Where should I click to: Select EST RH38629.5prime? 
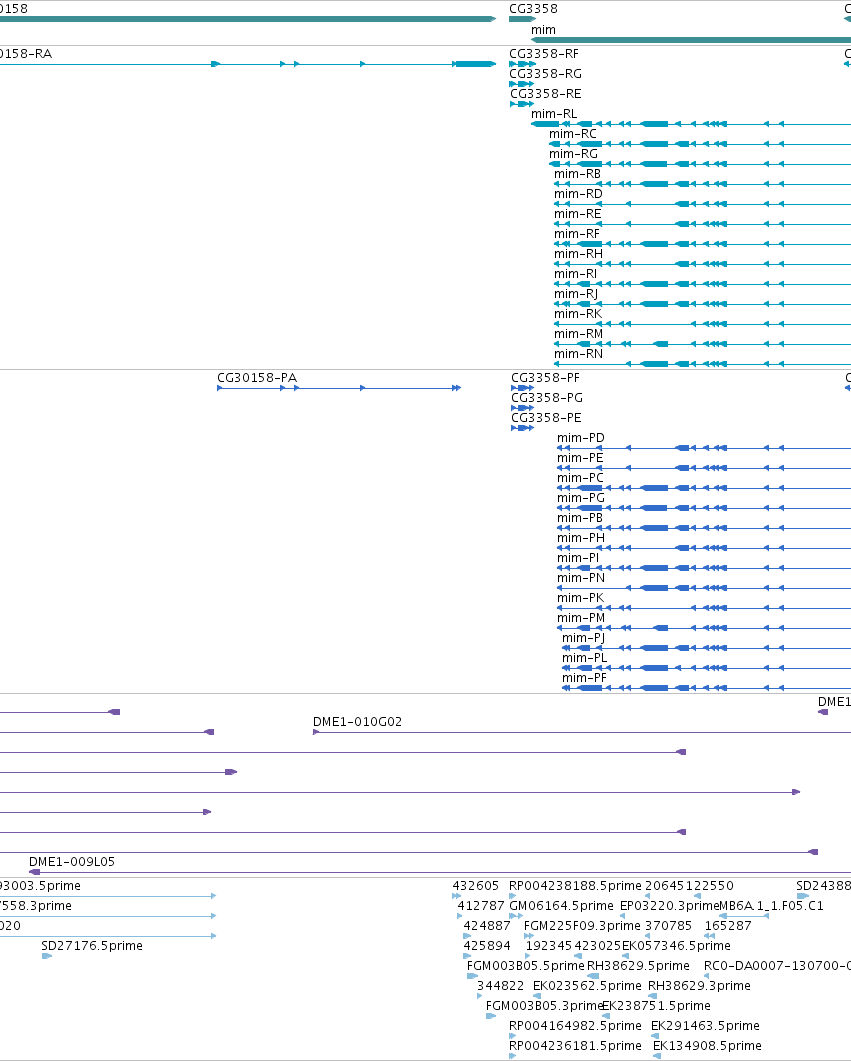(638, 966)
